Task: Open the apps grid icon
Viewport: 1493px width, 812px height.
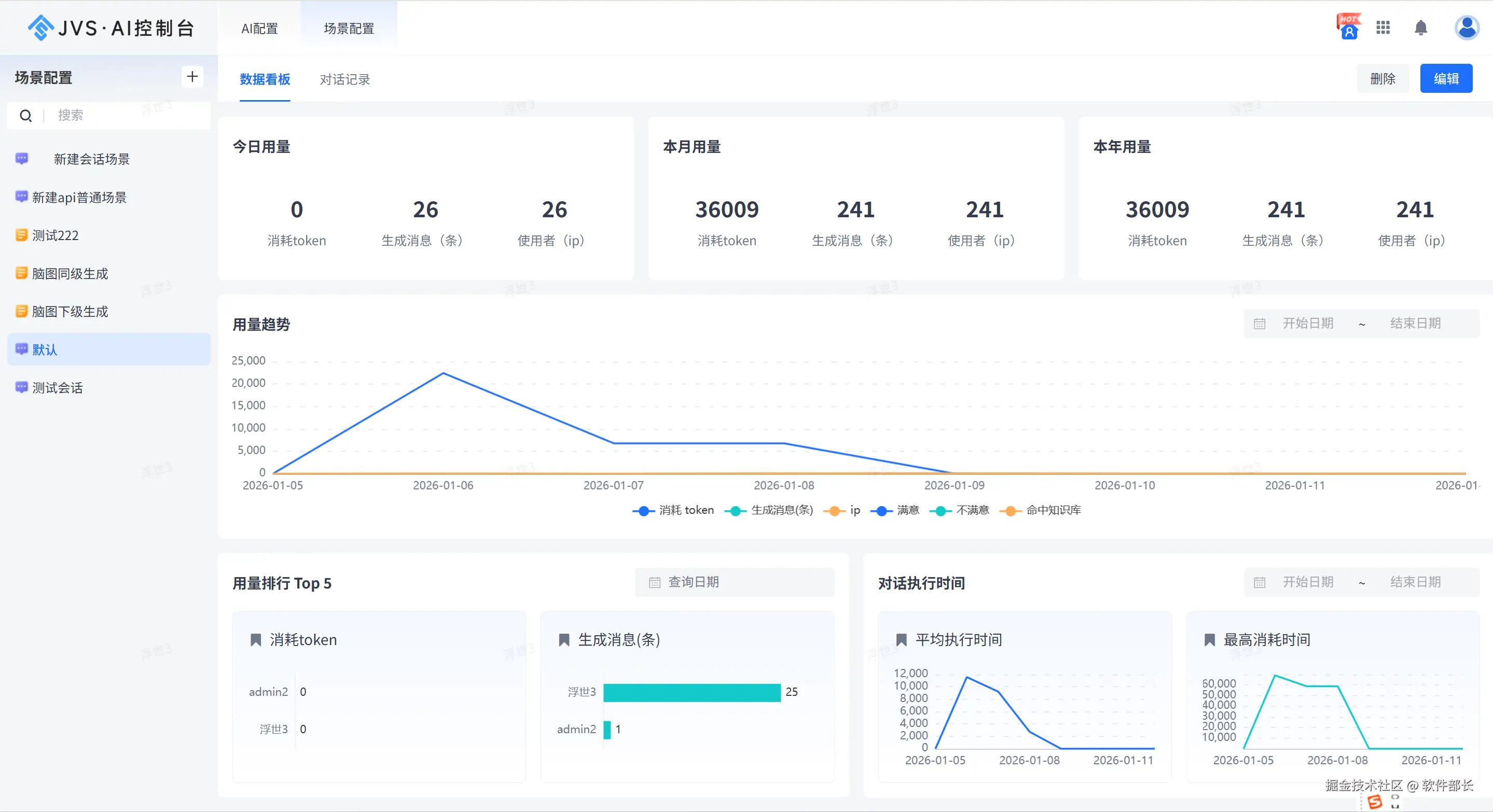Action: 1383,27
